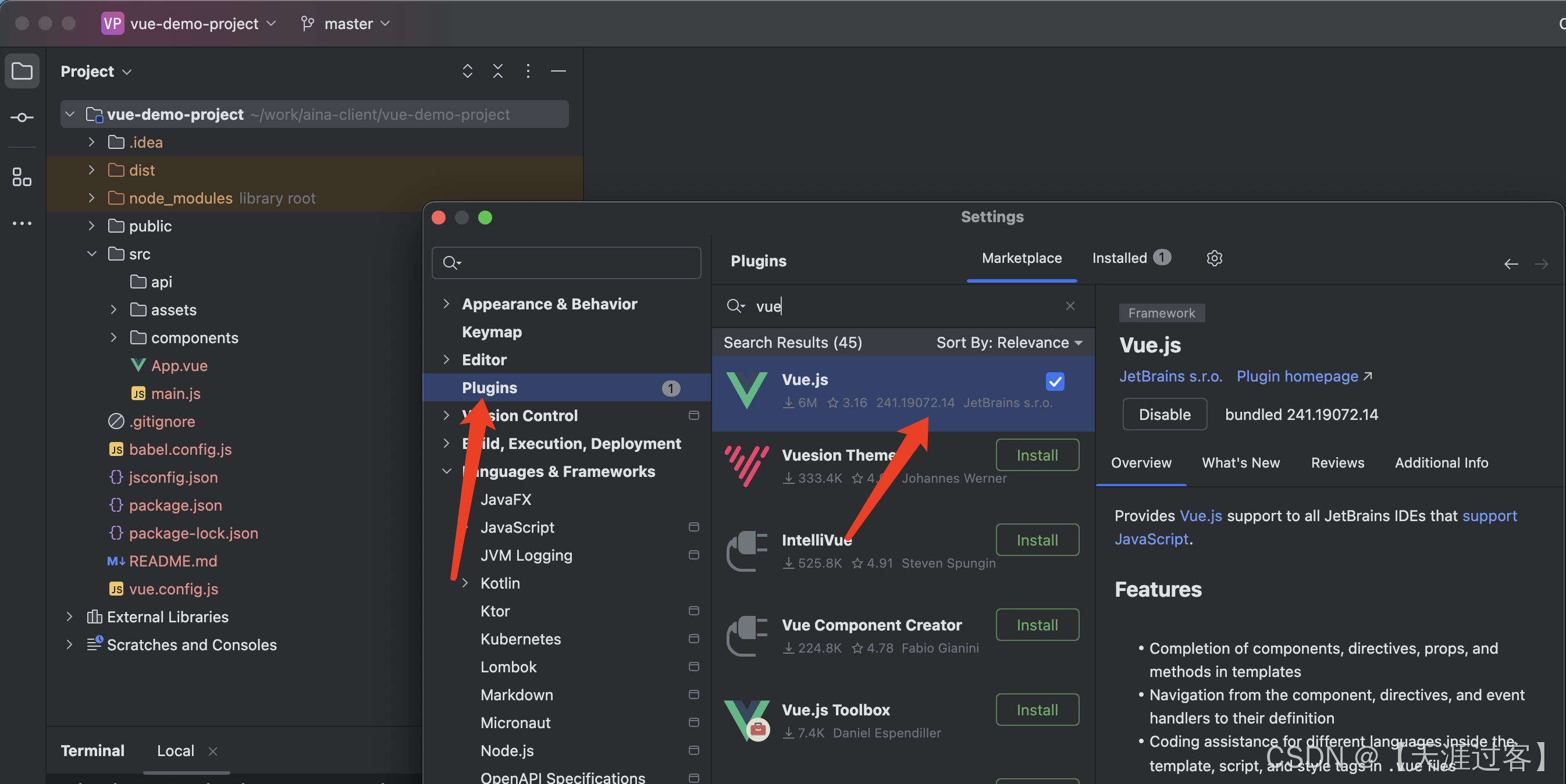Install the IntelliVue plugin
The height and width of the screenshot is (784, 1566).
tap(1037, 540)
